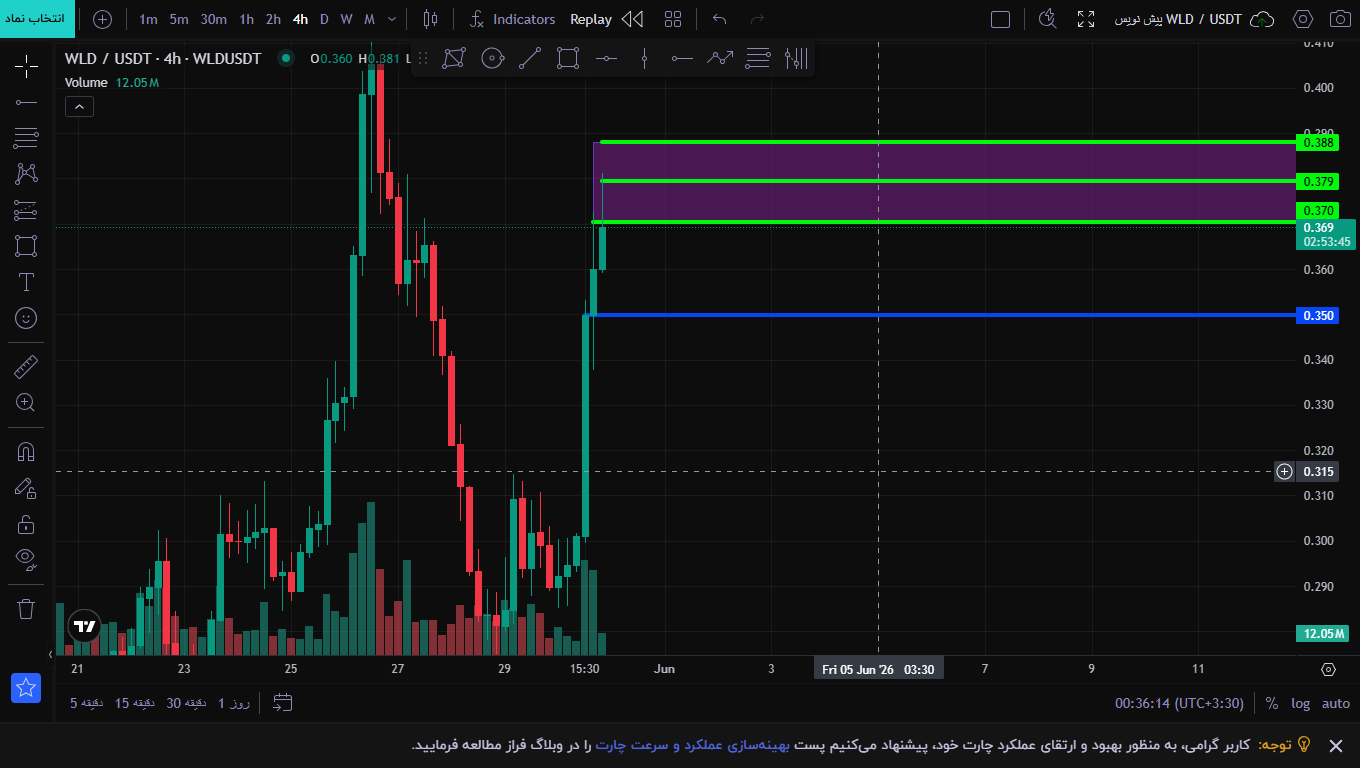Image resolution: width=1360 pixels, height=768 pixels.
Task: Undo the last chart action
Action: (x=719, y=19)
